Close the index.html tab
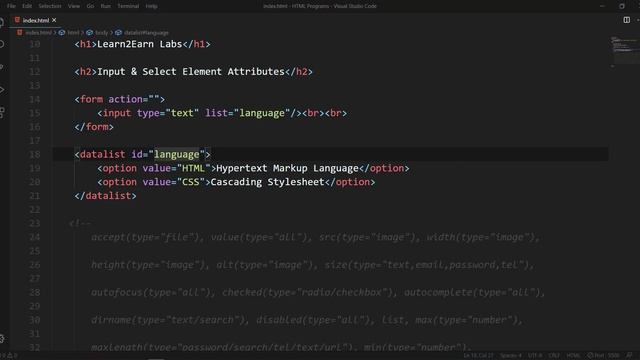The width and height of the screenshot is (640, 360). (x=54, y=20)
